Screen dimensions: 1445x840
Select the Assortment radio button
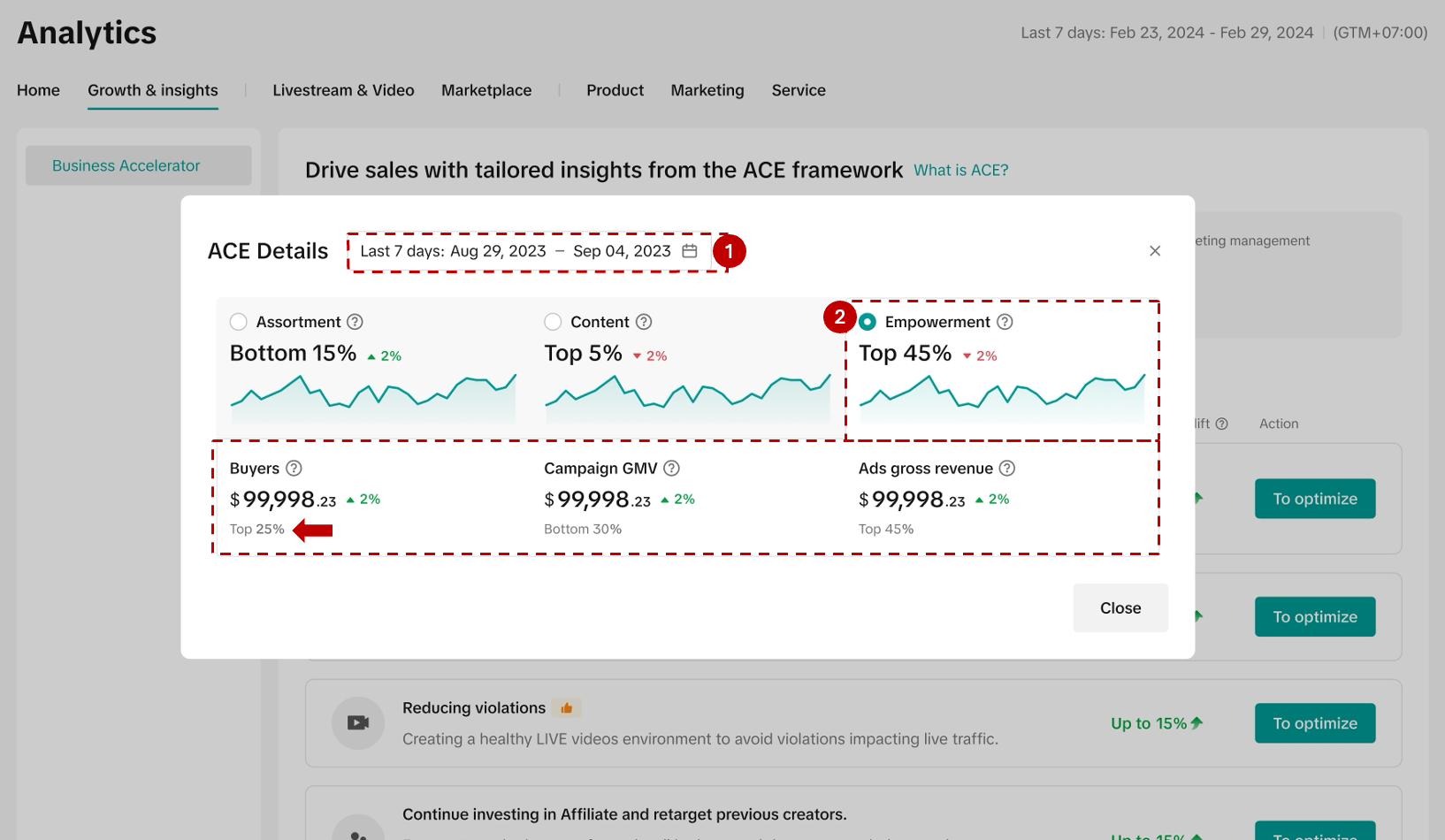coord(239,322)
